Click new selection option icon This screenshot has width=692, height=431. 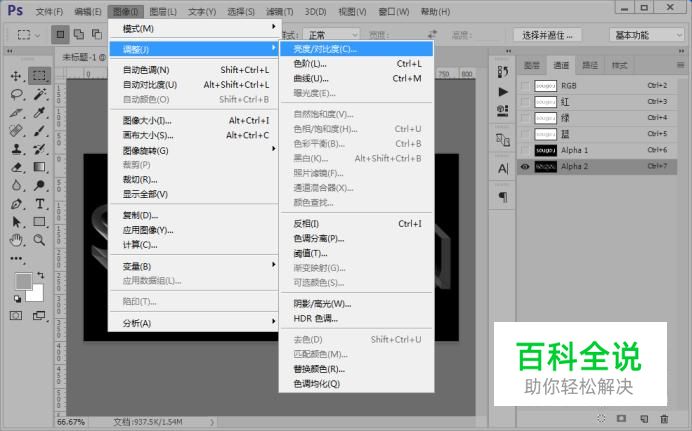pyautogui.click(x=60, y=34)
